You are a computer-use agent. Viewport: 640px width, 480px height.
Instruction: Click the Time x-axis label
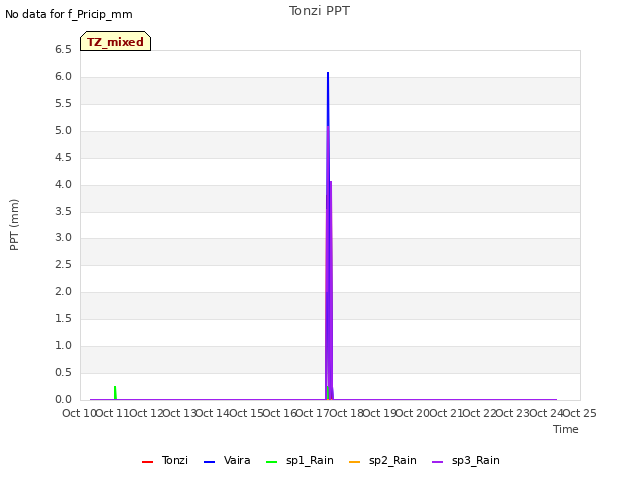(566, 429)
